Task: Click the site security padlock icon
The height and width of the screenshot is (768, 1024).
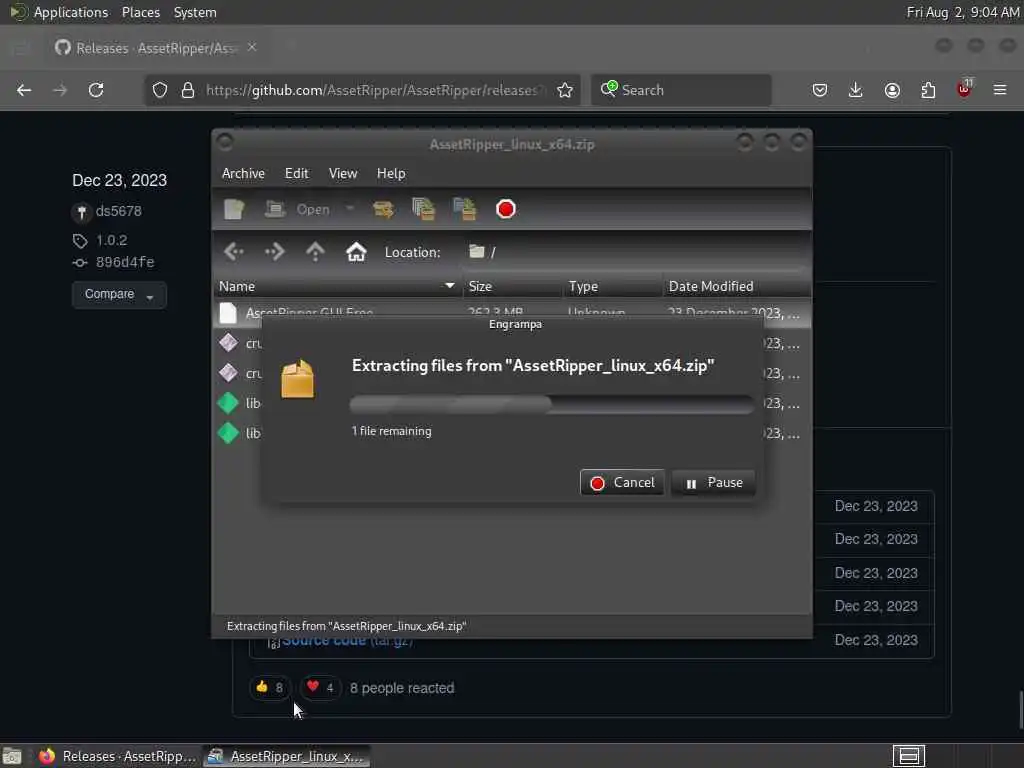Action: (x=188, y=90)
